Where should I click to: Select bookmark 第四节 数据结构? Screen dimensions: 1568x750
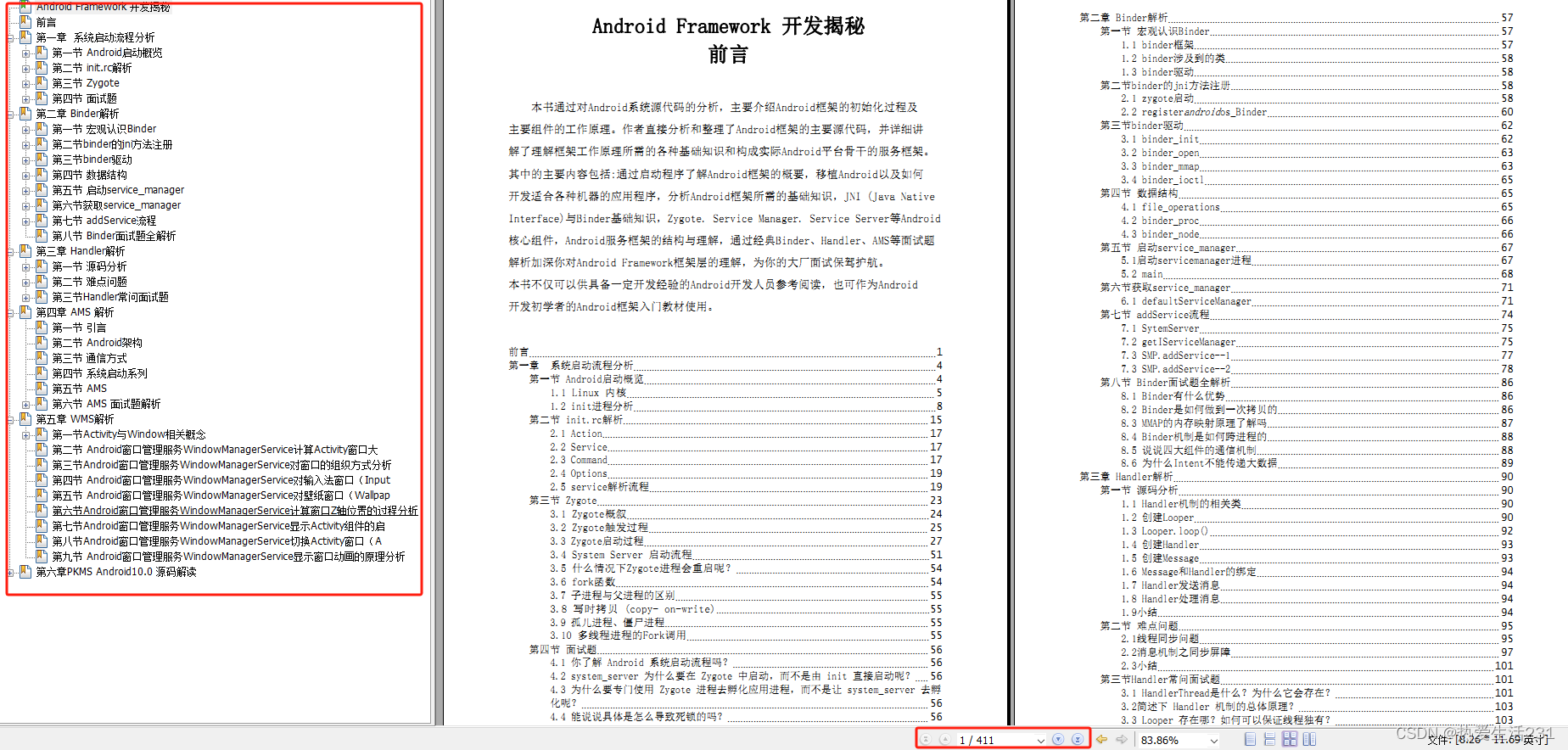click(x=89, y=175)
